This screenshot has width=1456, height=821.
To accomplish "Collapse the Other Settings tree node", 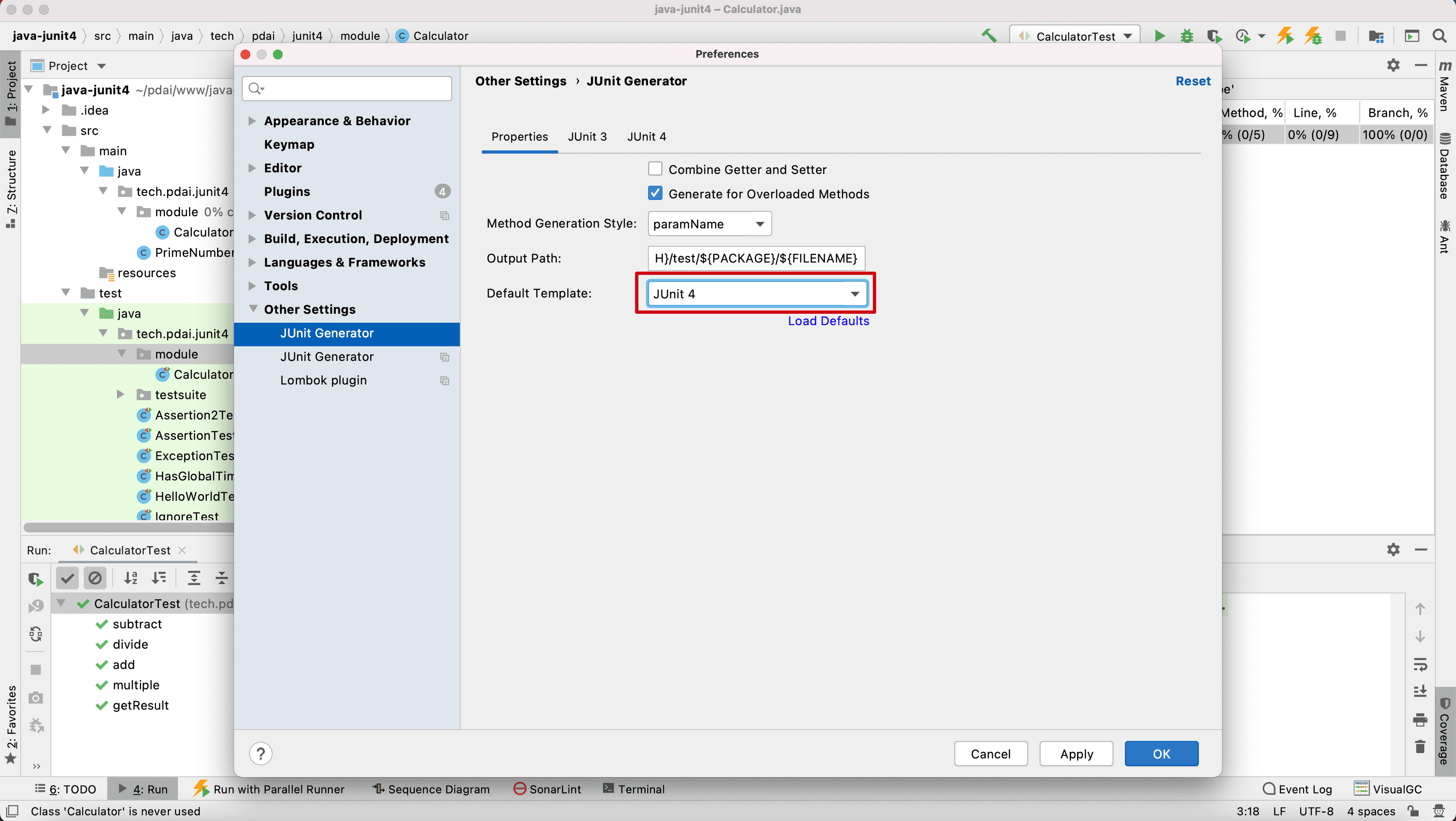I will pos(253,309).
